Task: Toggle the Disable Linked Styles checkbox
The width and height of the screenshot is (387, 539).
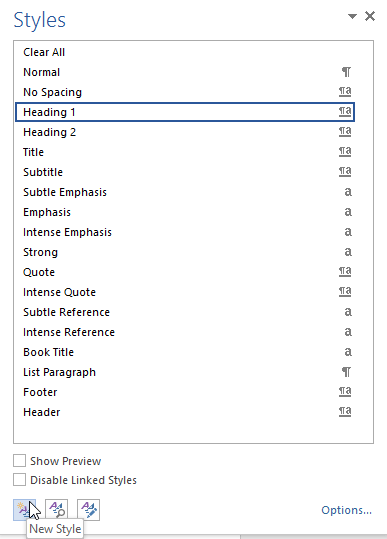Action: click(x=20, y=480)
